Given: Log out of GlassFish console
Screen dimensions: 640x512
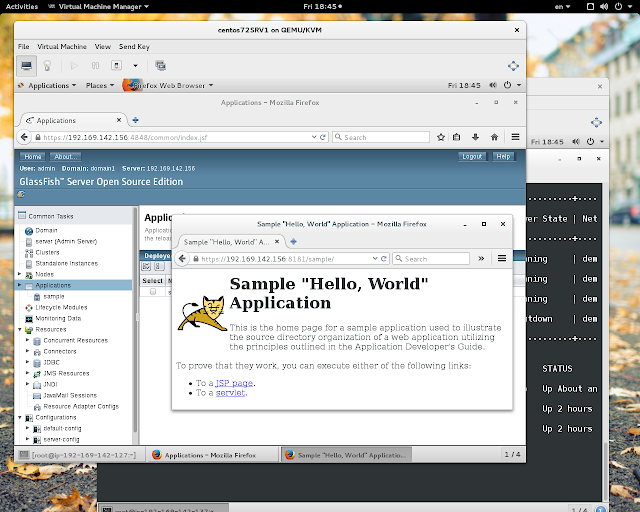Looking at the screenshot, I should click(472, 156).
